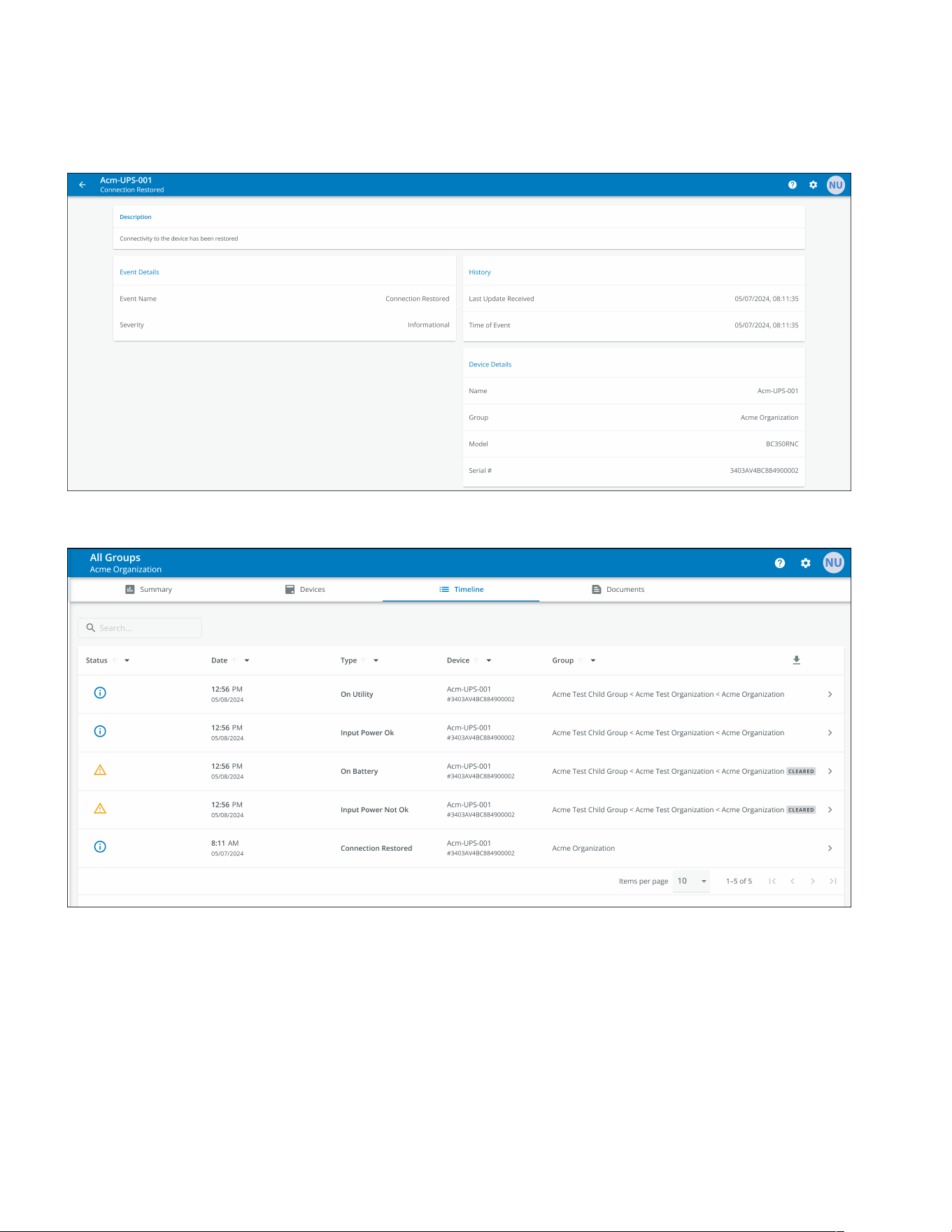
Task: Click Summary tab bar-chart icon
Action: pos(130,589)
